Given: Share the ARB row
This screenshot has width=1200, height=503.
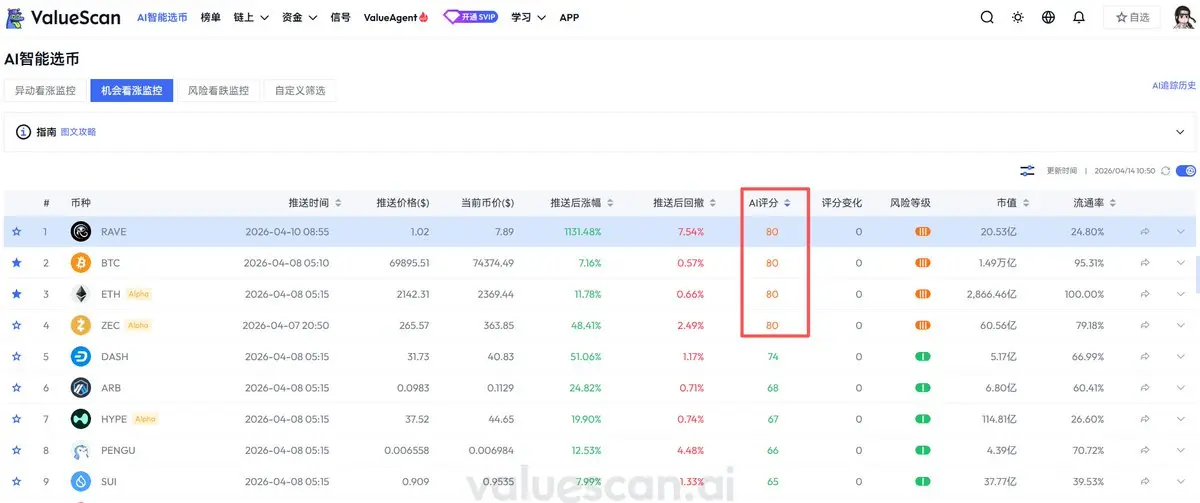Looking at the screenshot, I should 1145,387.
